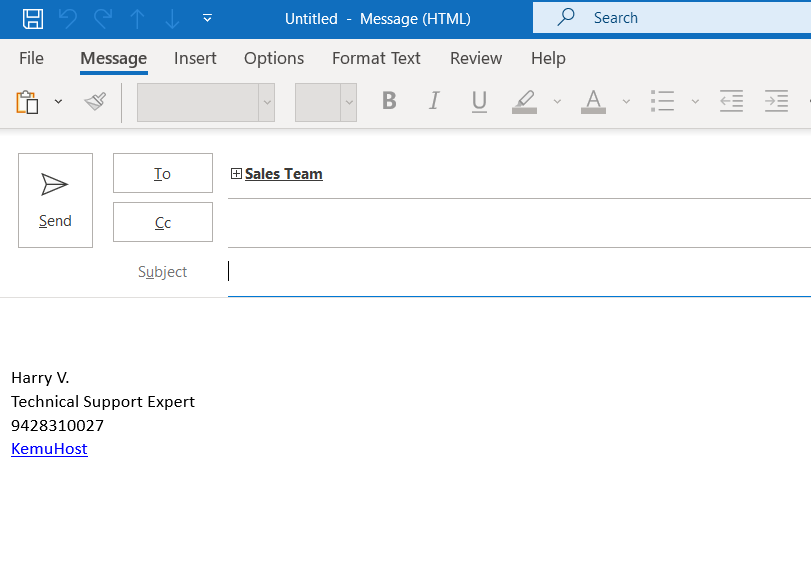
Task: Click the Next Item down arrow
Action: click(172, 19)
